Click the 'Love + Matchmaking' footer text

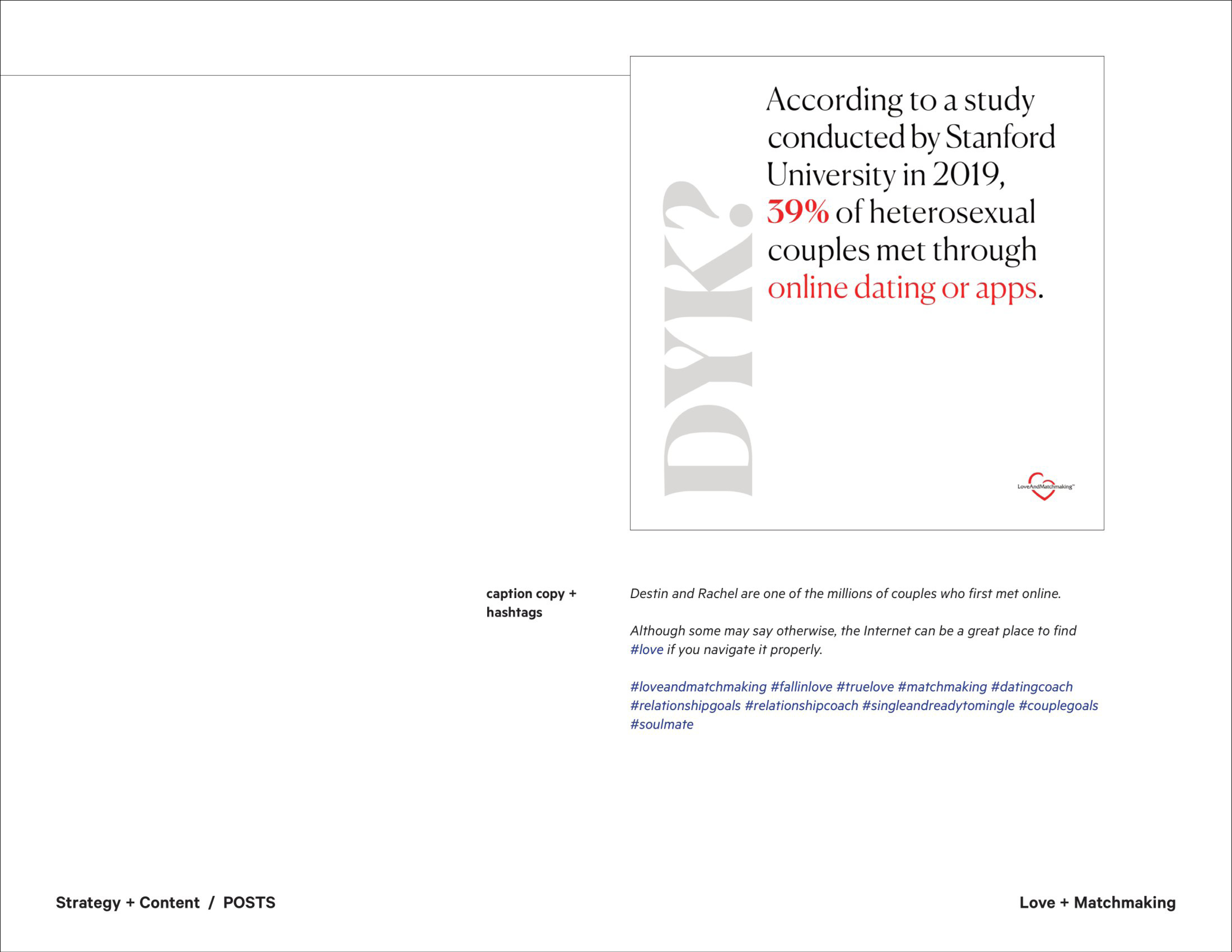coord(1096,902)
